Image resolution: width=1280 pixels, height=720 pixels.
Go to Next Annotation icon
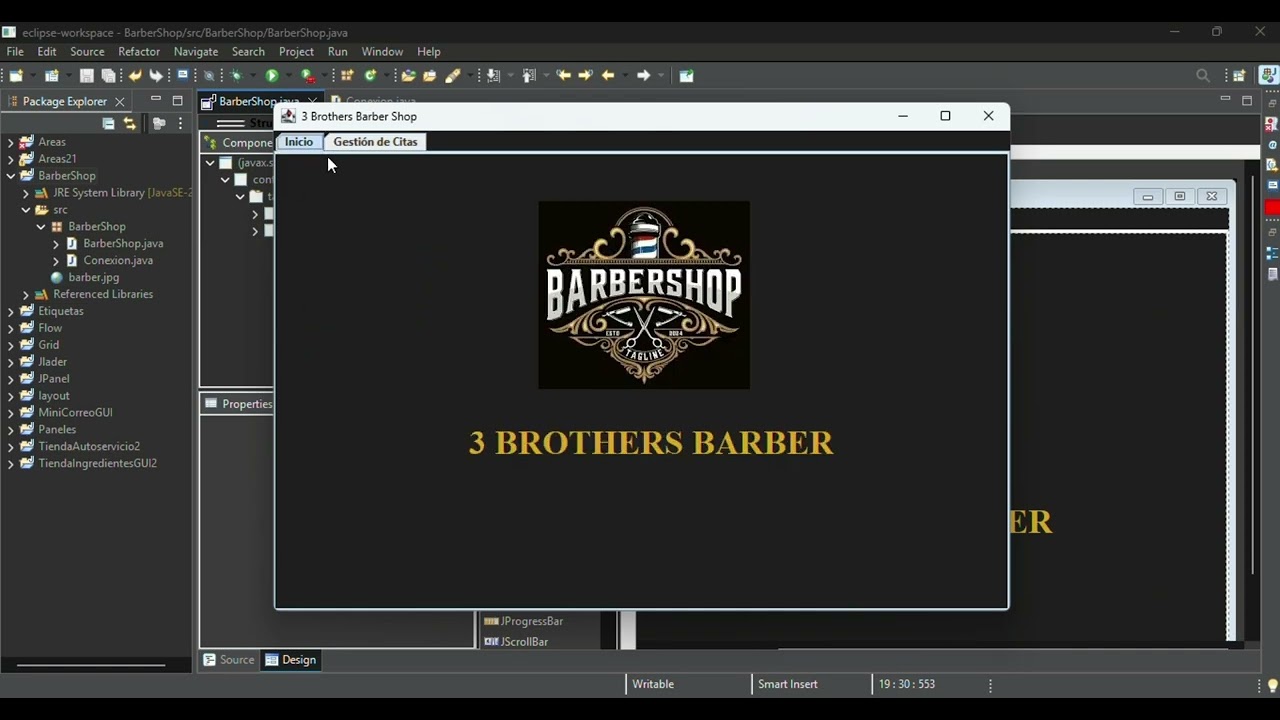[492, 75]
